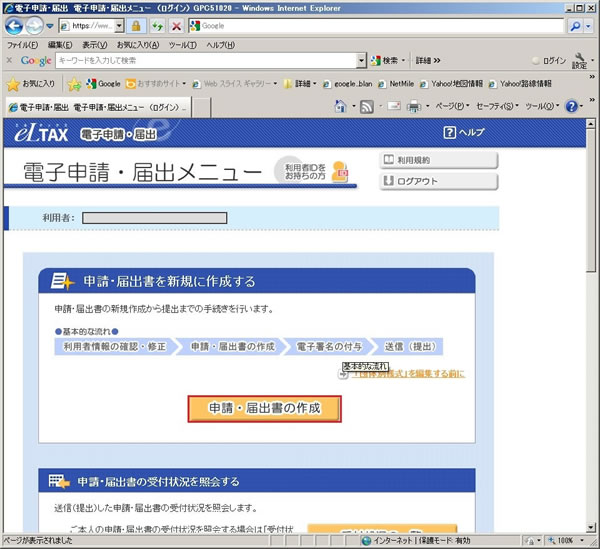Click the インターネット security zone status
The image size is (600, 549).
tap(416, 541)
